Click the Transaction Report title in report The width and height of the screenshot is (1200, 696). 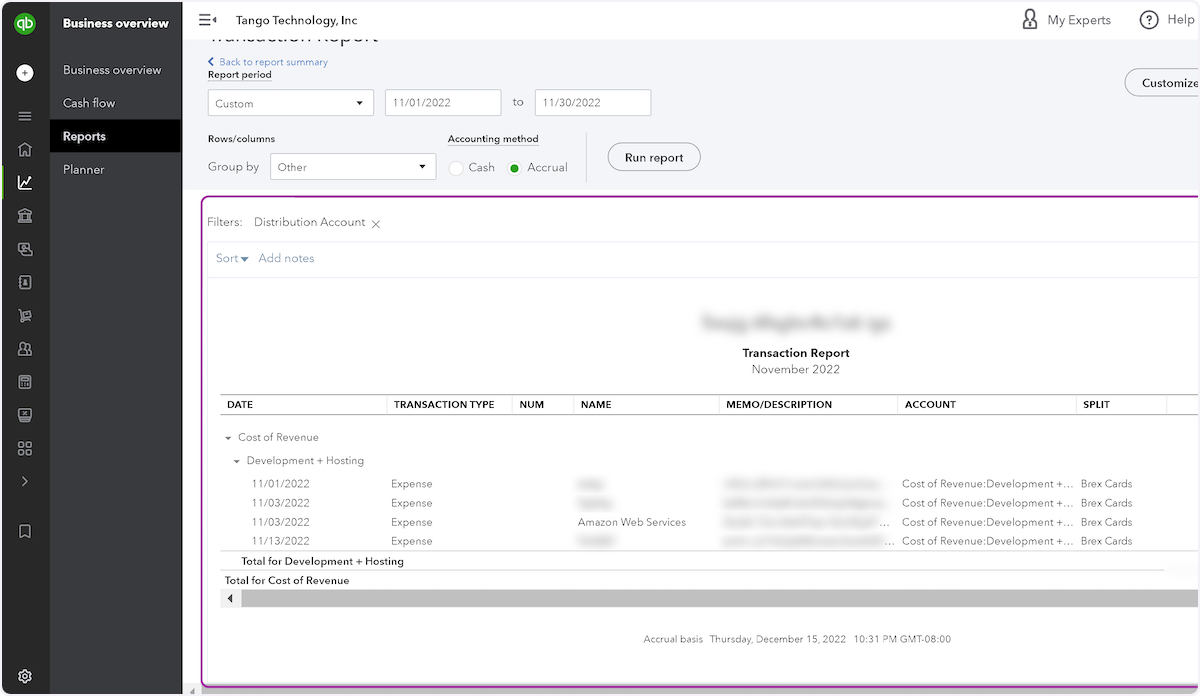pos(796,353)
